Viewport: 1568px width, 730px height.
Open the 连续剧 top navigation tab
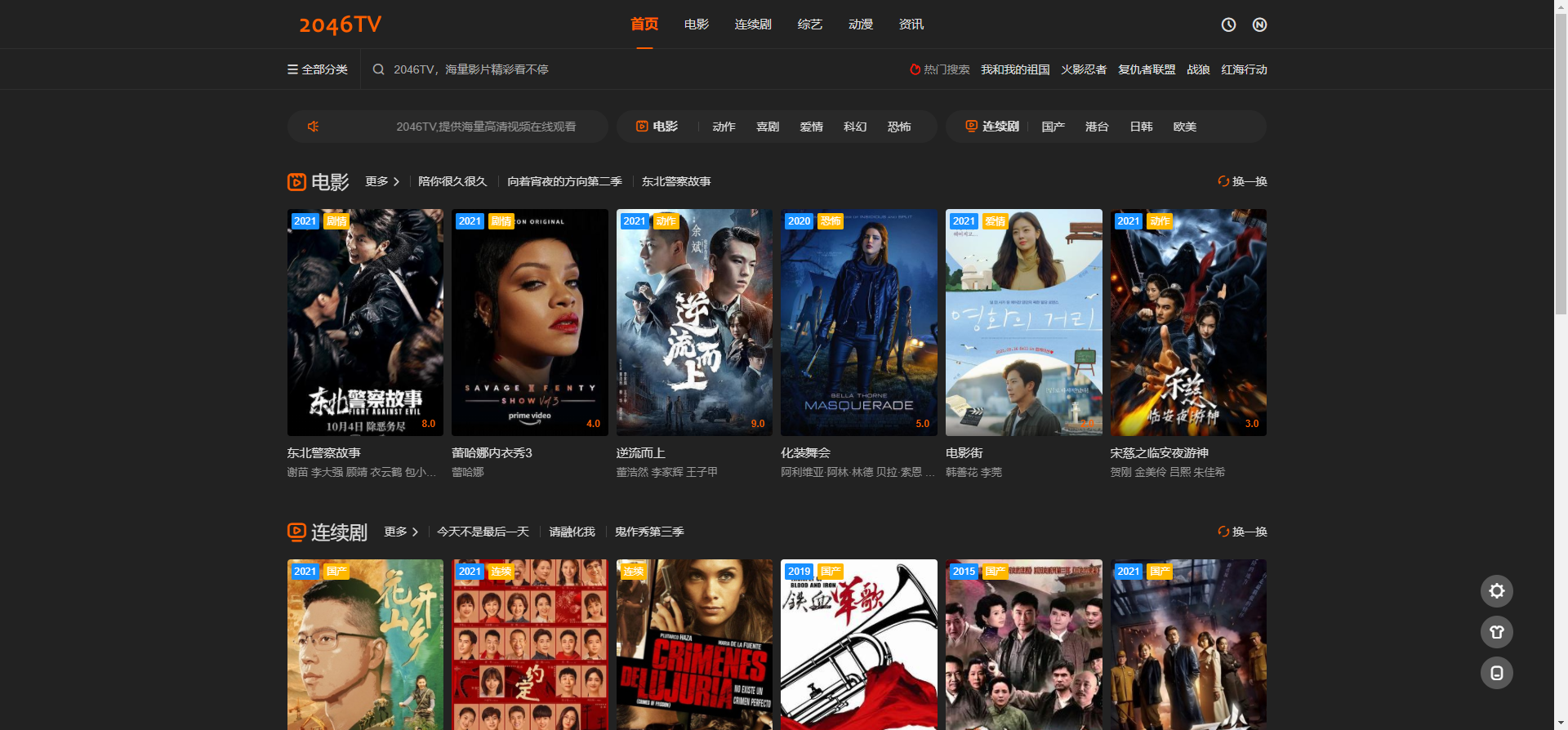[x=753, y=24]
